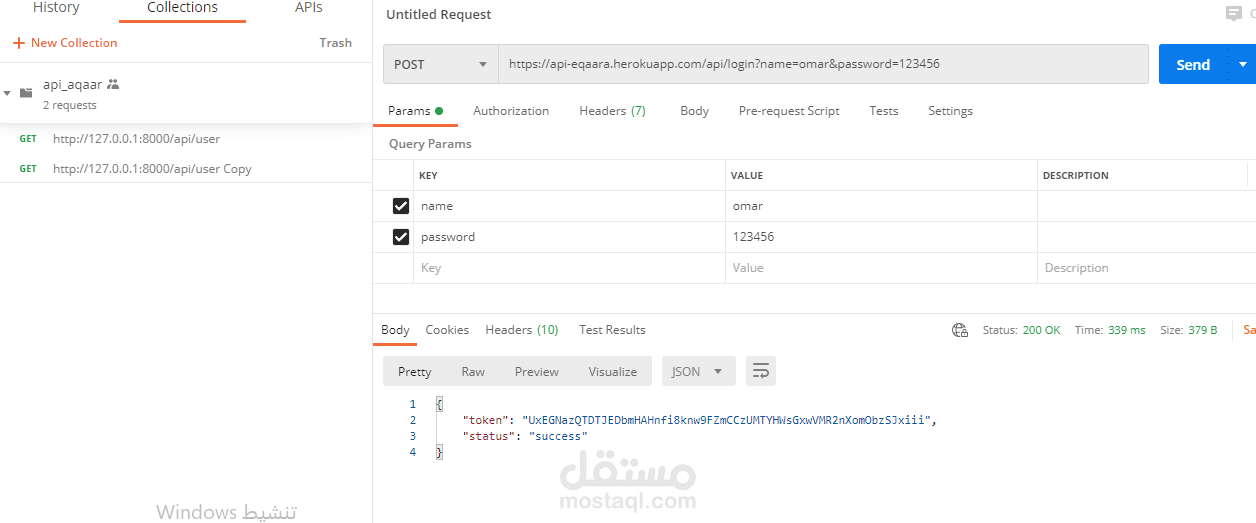Click the plus icon for New Collection
This screenshot has height=523, width=1256.
(x=19, y=43)
